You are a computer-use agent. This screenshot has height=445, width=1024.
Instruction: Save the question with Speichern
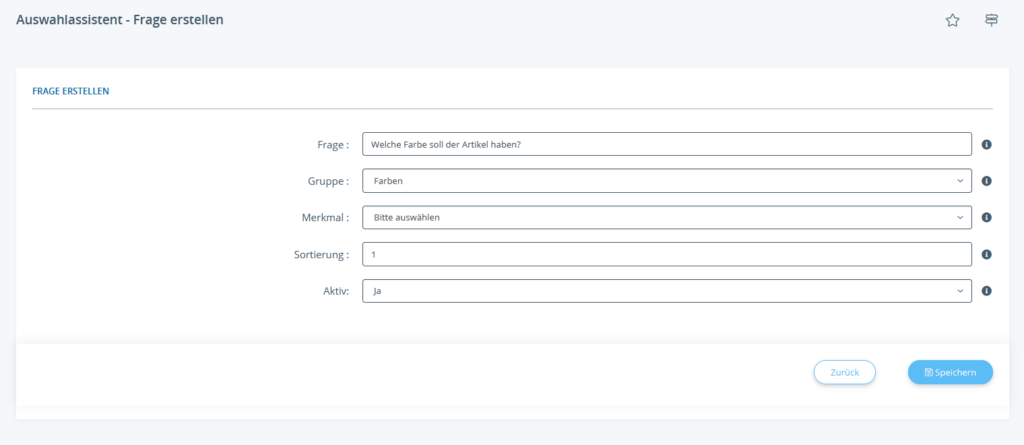pyautogui.click(x=950, y=372)
